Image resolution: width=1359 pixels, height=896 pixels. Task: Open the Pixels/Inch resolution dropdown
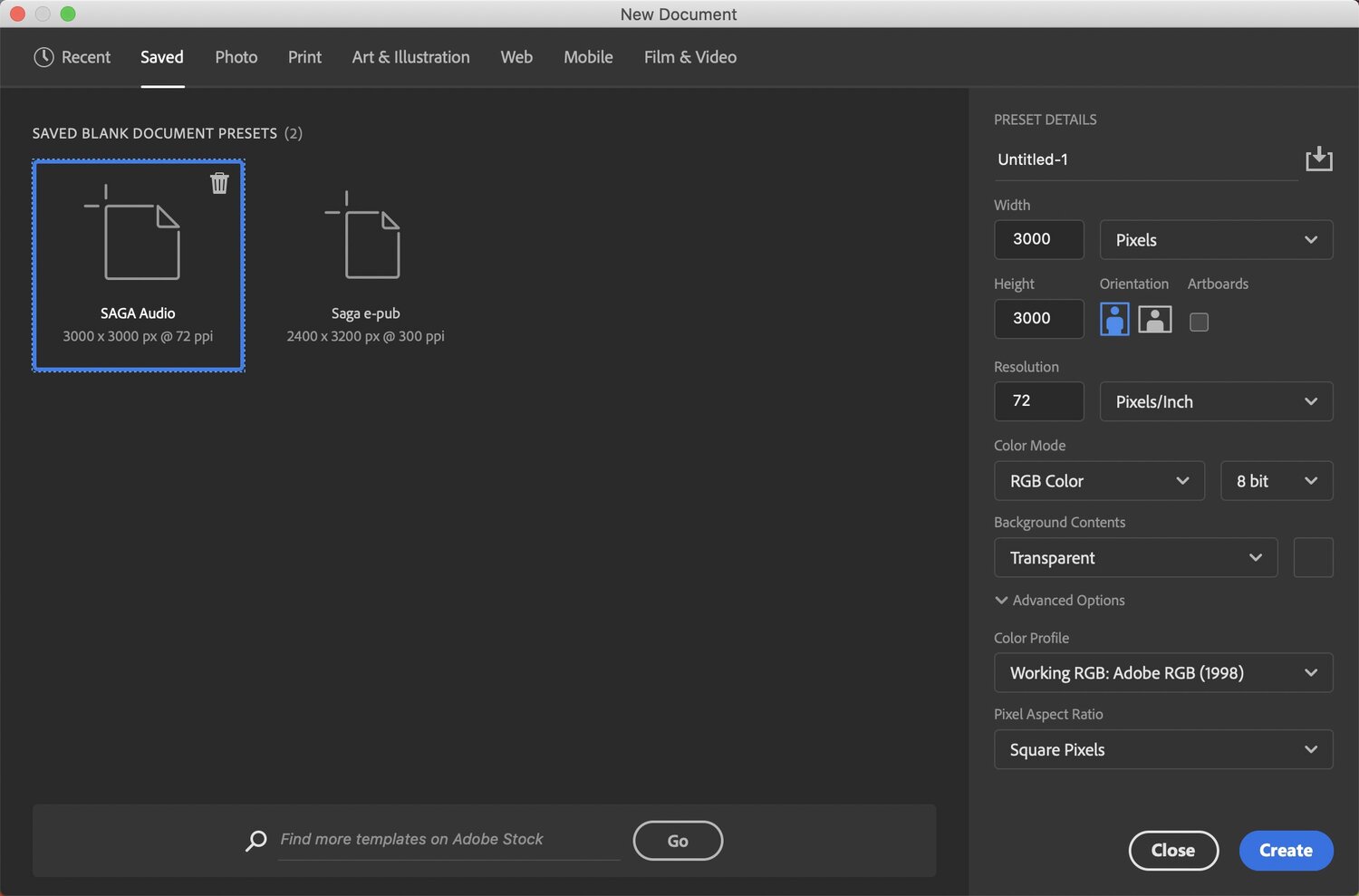1216,401
